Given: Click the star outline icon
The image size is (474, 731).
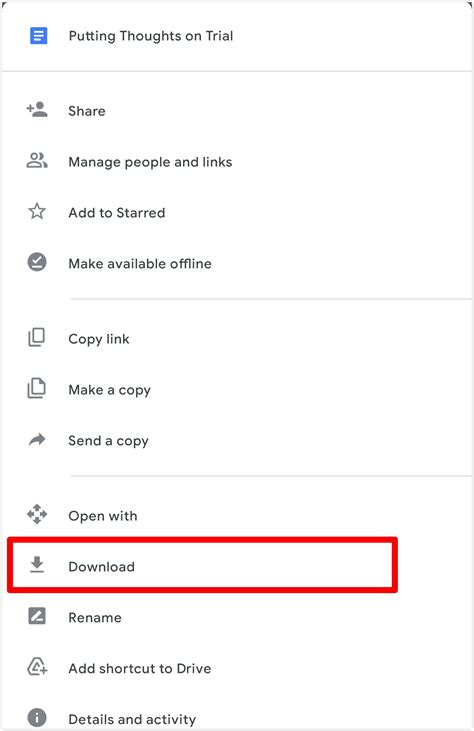Looking at the screenshot, I should coord(37,211).
